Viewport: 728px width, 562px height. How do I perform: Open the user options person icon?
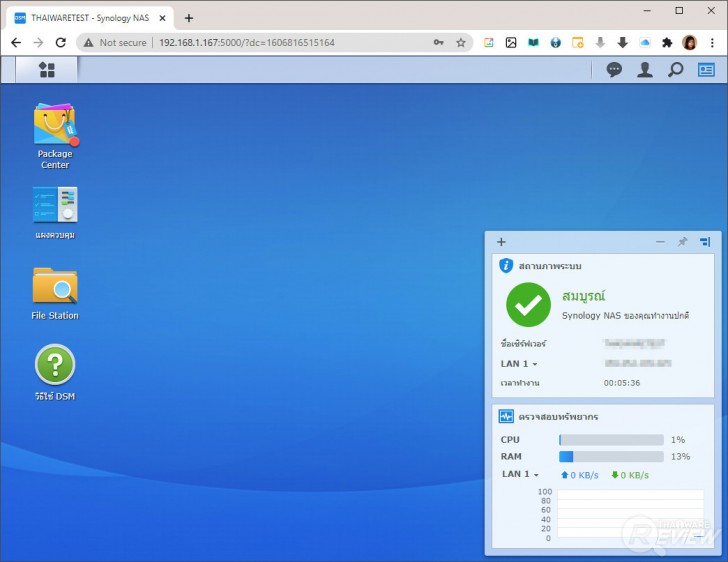point(645,70)
